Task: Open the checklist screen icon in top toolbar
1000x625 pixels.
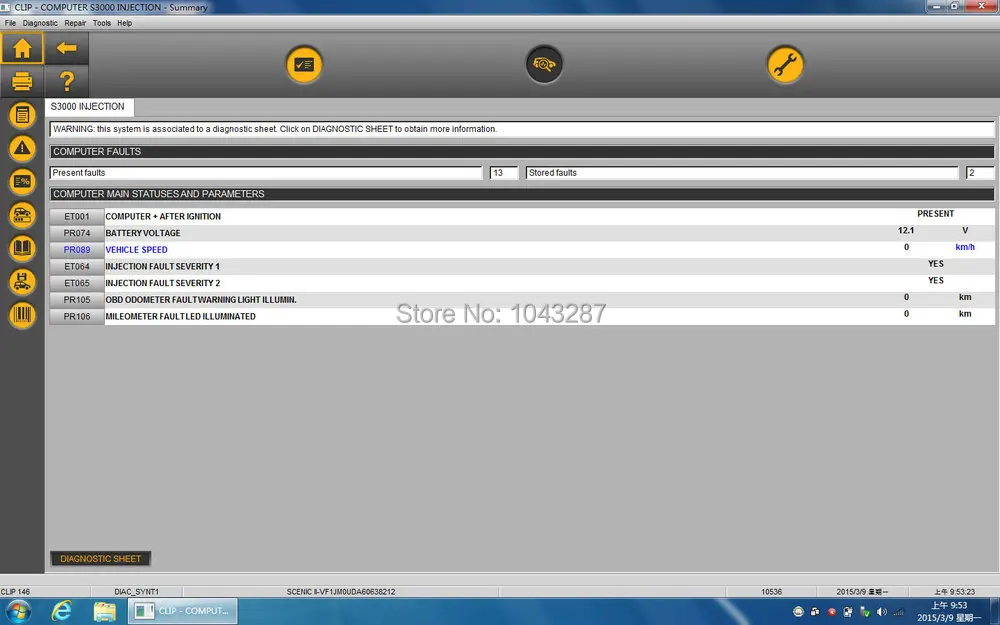Action: (x=304, y=64)
